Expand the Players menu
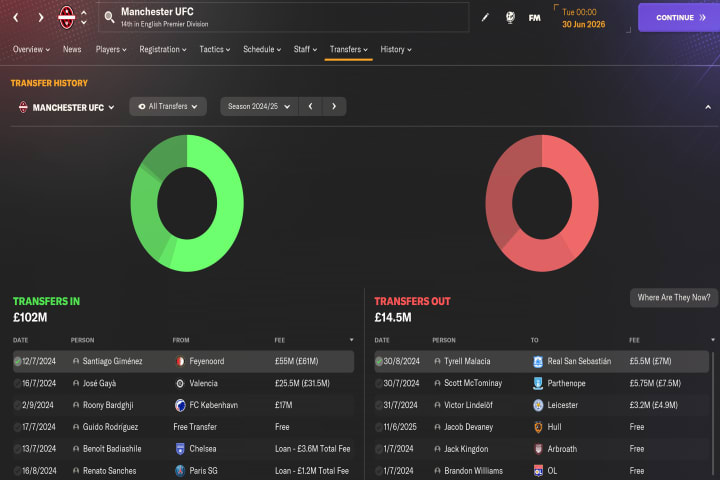Image resolution: width=720 pixels, height=480 pixels. 111,49
